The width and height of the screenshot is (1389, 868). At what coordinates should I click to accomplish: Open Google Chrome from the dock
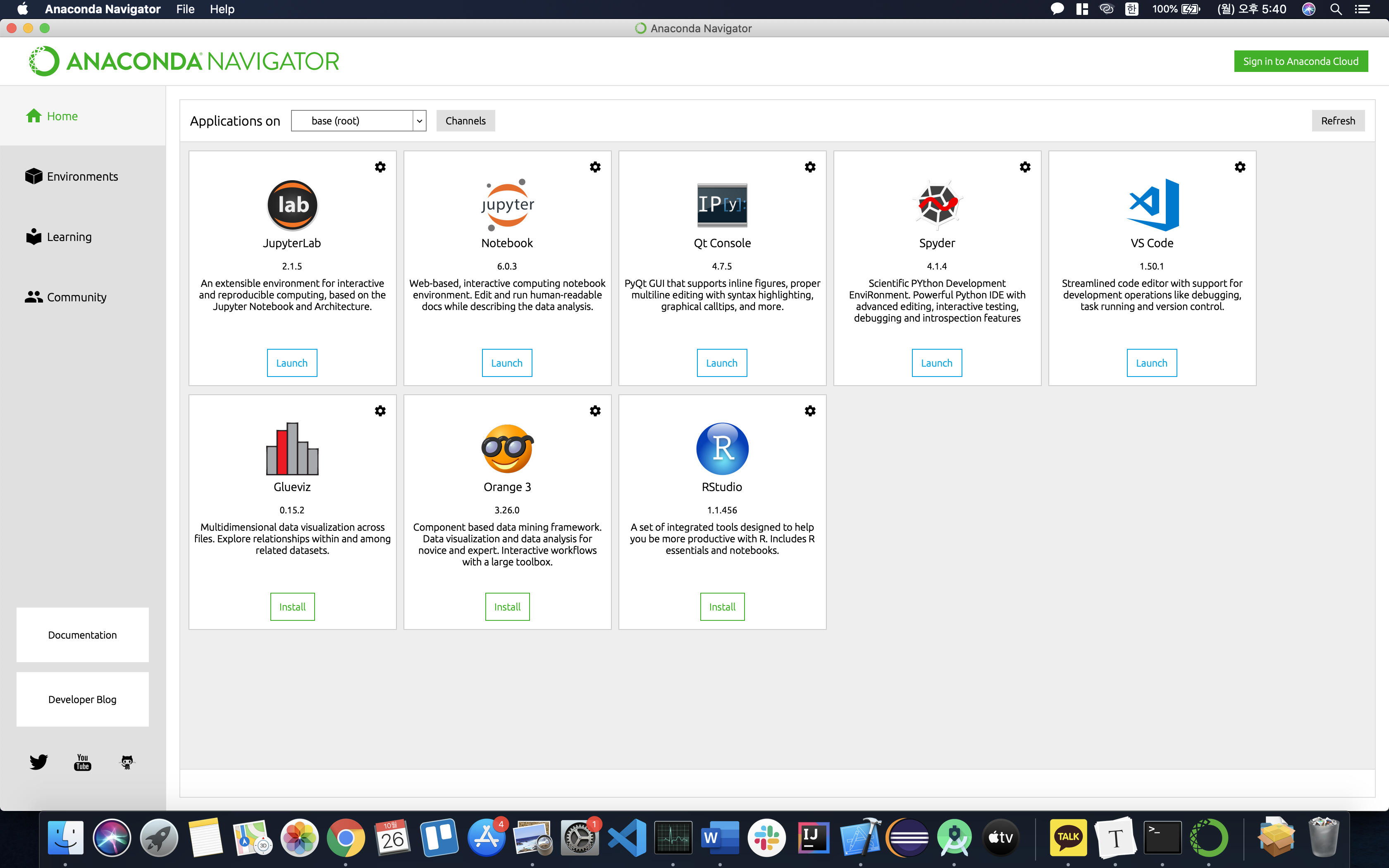pos(346,837)
